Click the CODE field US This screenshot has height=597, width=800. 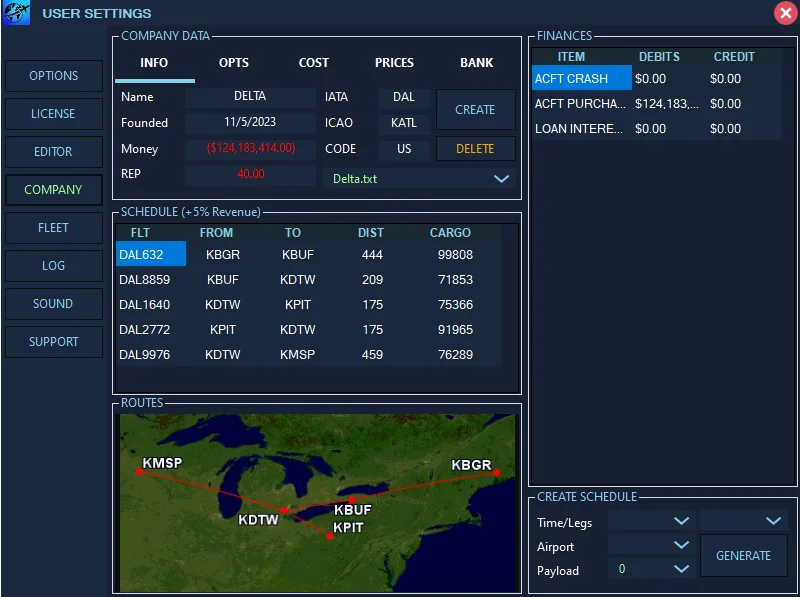click(x=404, y=149)
